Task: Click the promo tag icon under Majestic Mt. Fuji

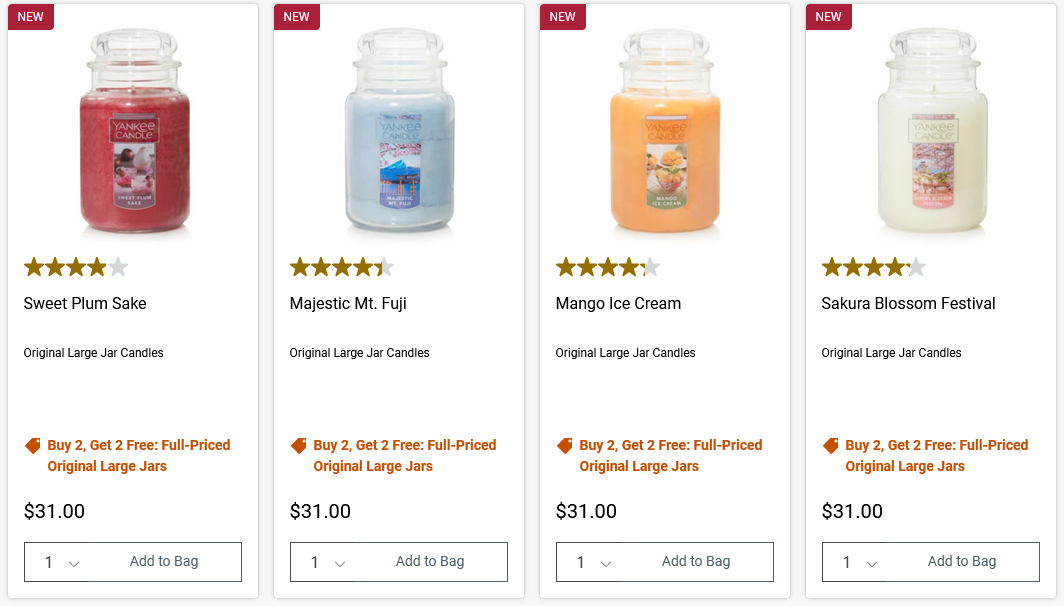Action: pos(297,445)
